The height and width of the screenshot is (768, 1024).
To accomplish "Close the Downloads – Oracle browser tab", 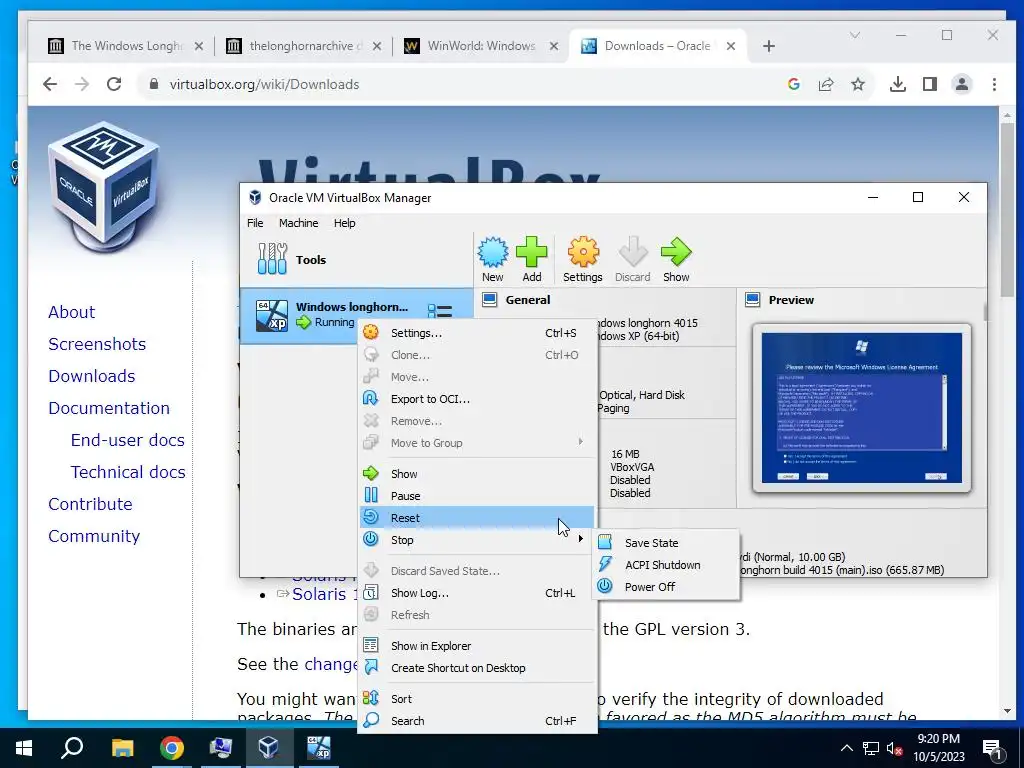I will [731, 46].
